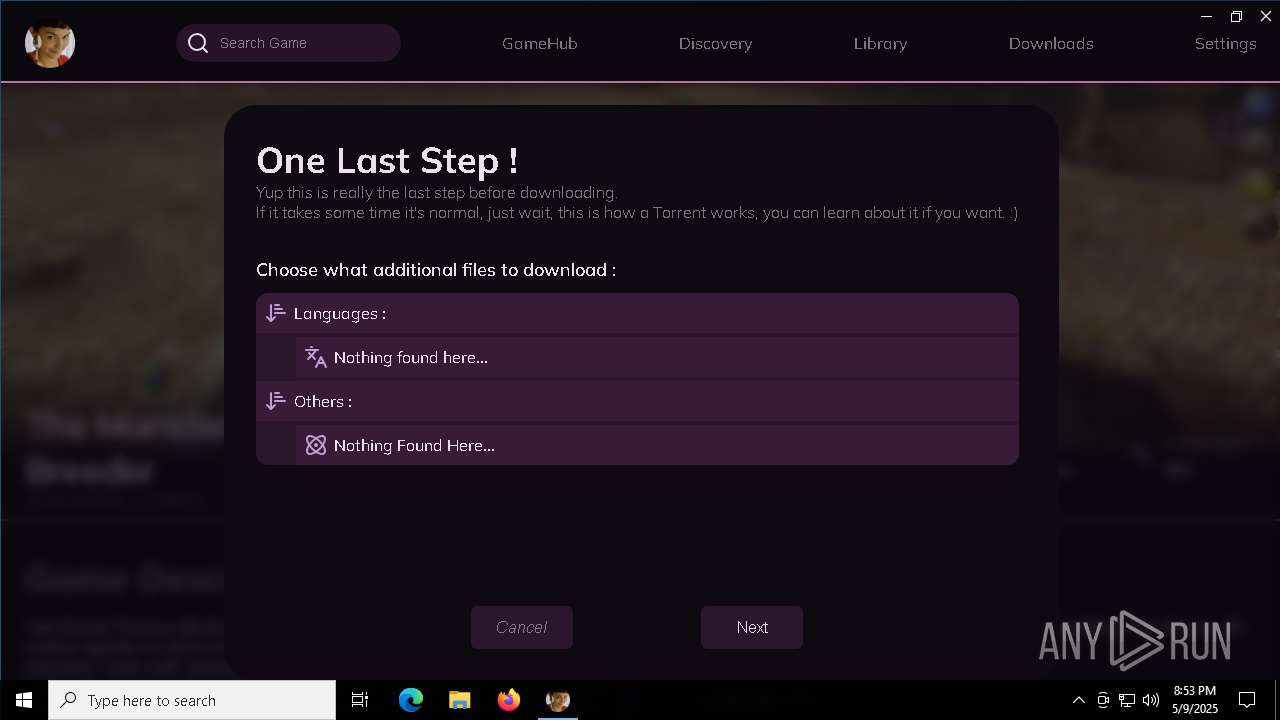Image resolution: width=1280 pixels, height=720 pixels.
Task: Click the Languages header label
Action: (340, 313)
